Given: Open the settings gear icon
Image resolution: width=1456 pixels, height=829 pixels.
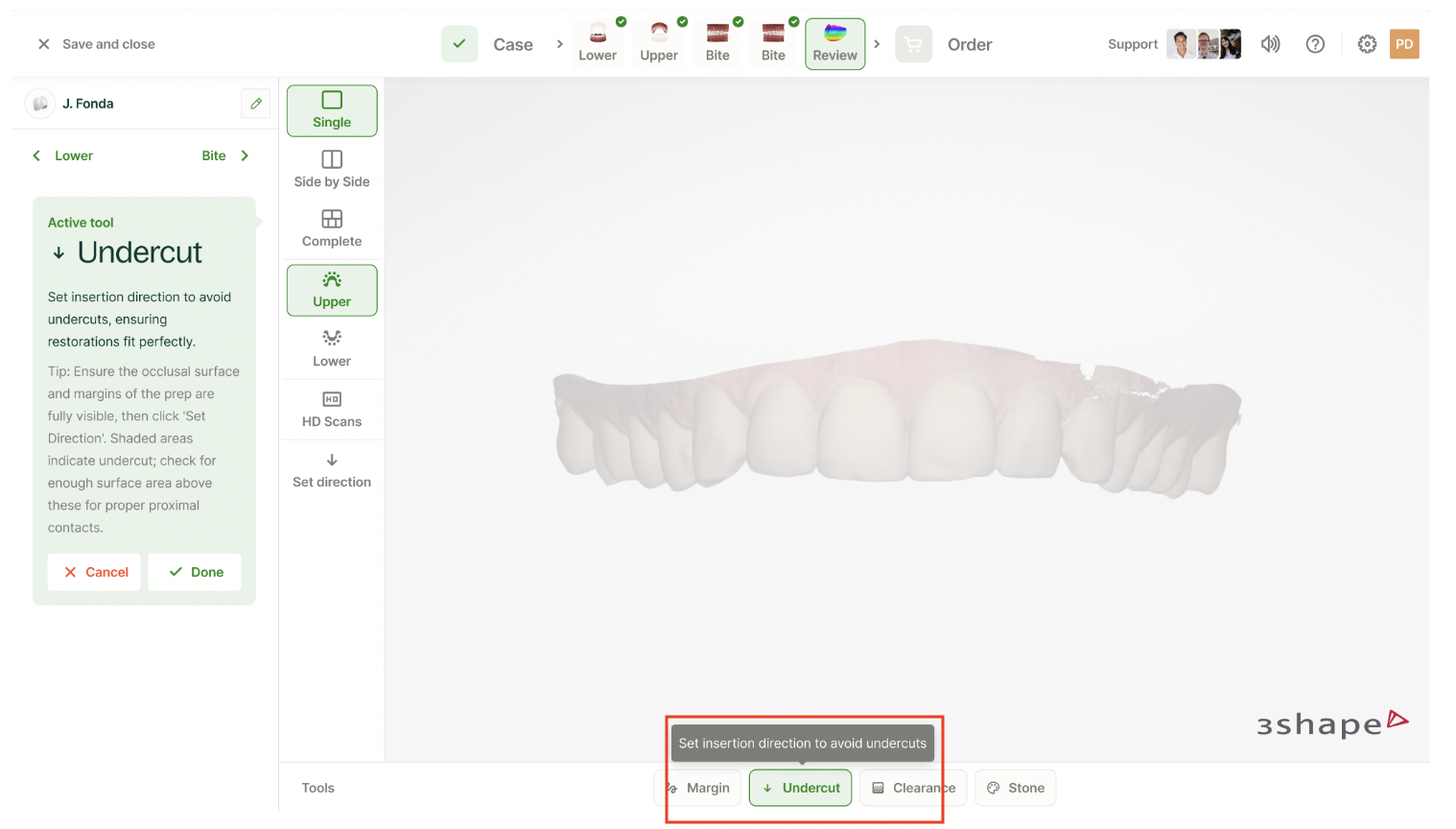Looking at the screenshot, I should pyautogui.click(x=1367, y=44).
